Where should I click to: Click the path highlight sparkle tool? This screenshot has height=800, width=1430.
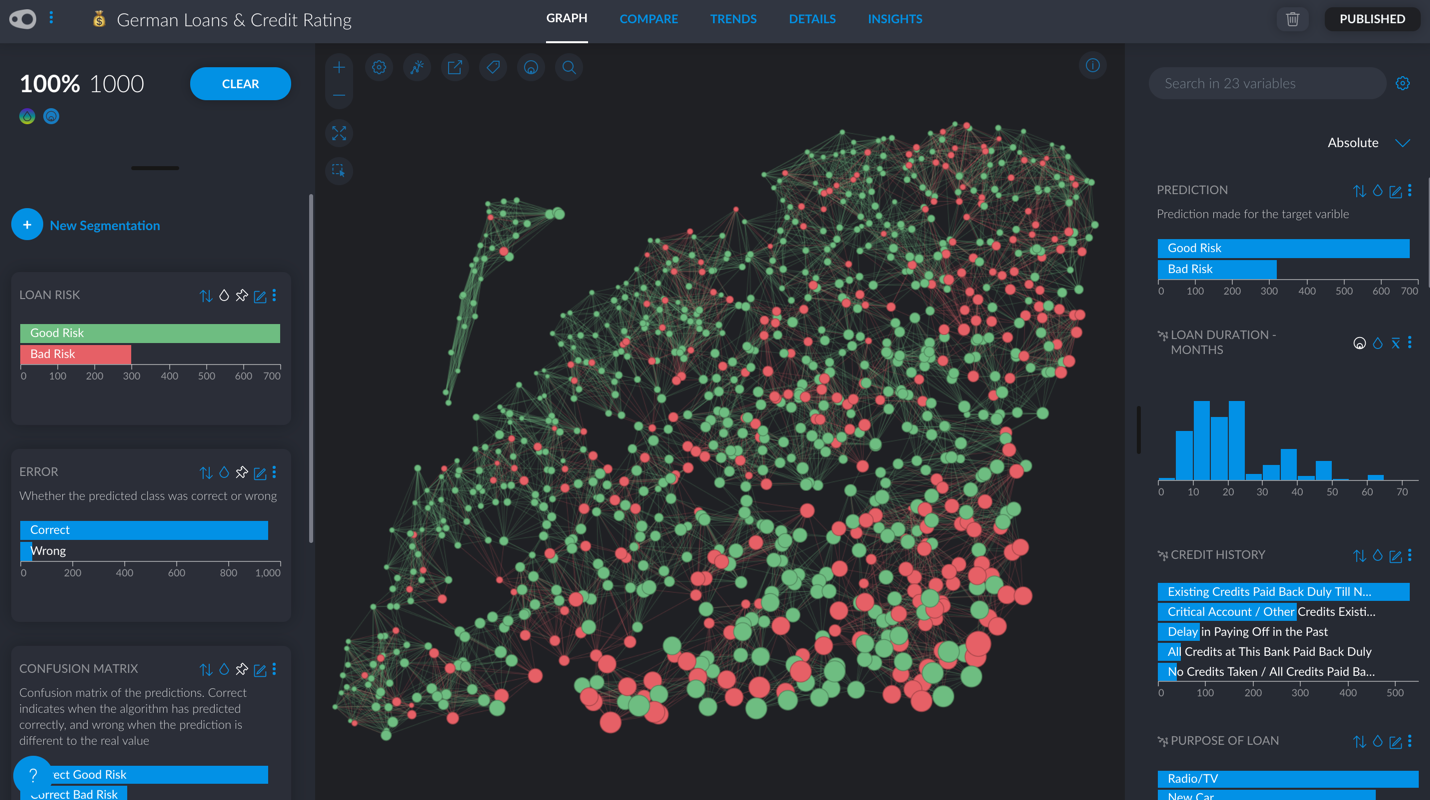coord(417,67)
